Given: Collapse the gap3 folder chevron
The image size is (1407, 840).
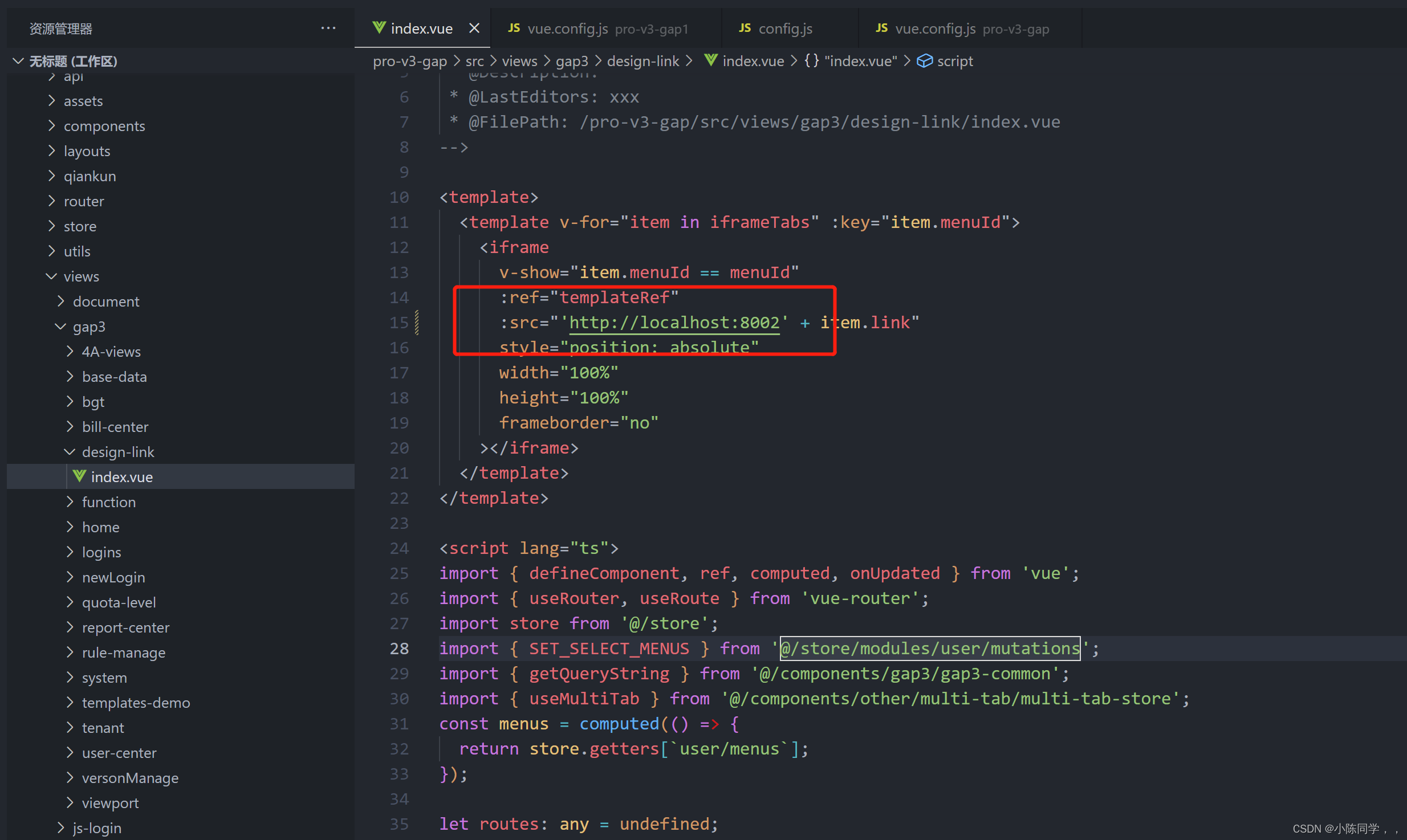Looking at the screenshot, I should pyautogui.click(x=60, y=327).
